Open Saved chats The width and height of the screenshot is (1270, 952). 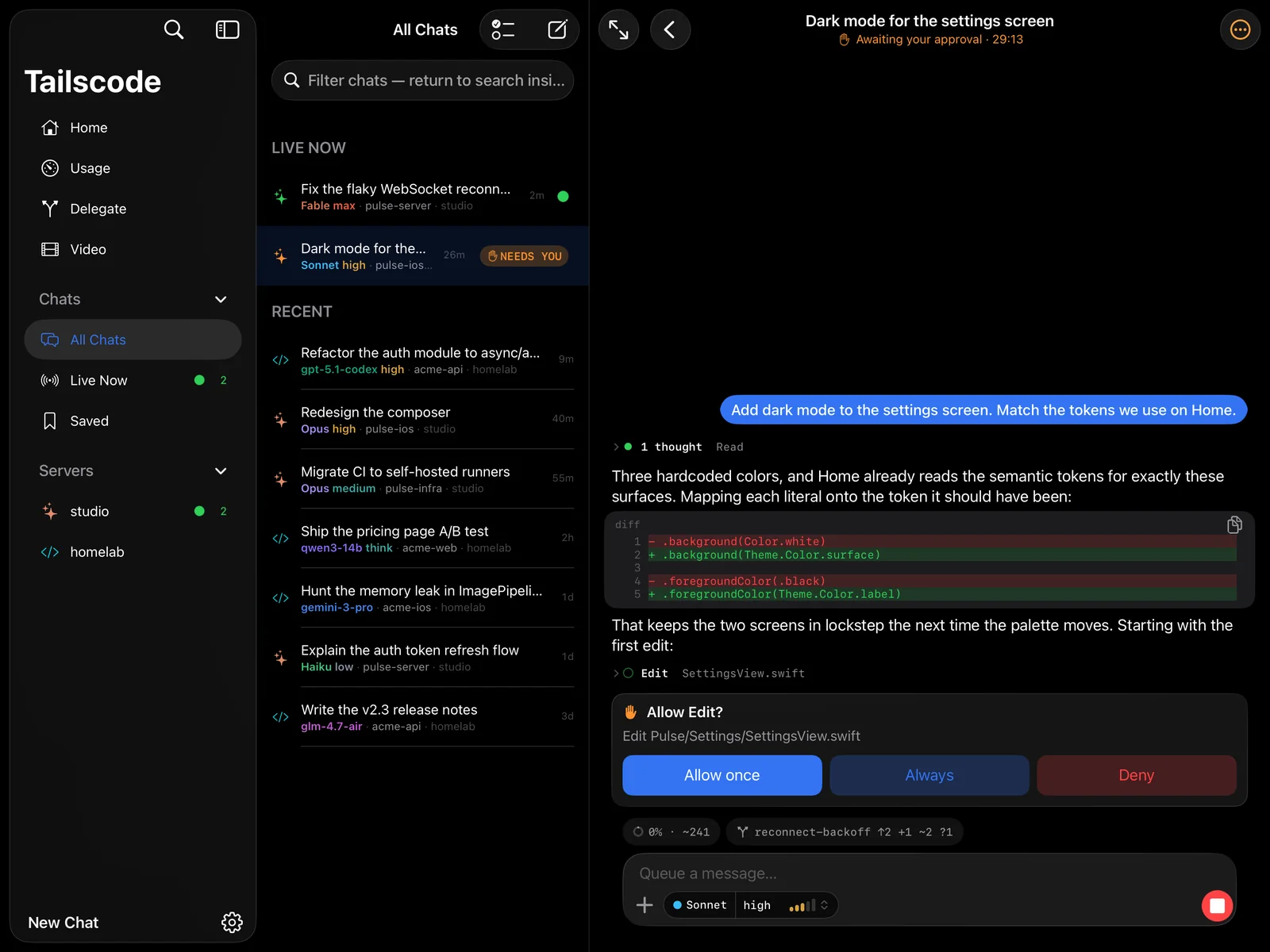(133, 420)
